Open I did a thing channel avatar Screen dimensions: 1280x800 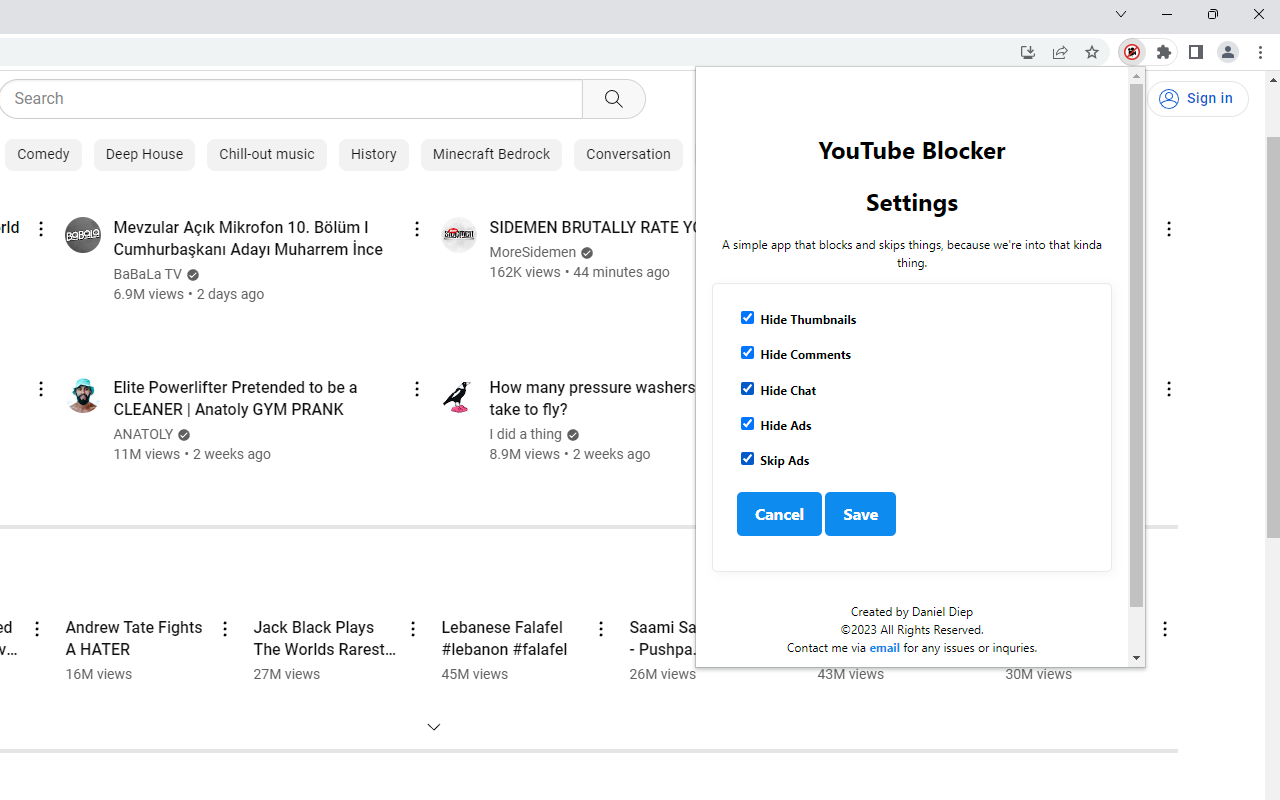point(459,395)
